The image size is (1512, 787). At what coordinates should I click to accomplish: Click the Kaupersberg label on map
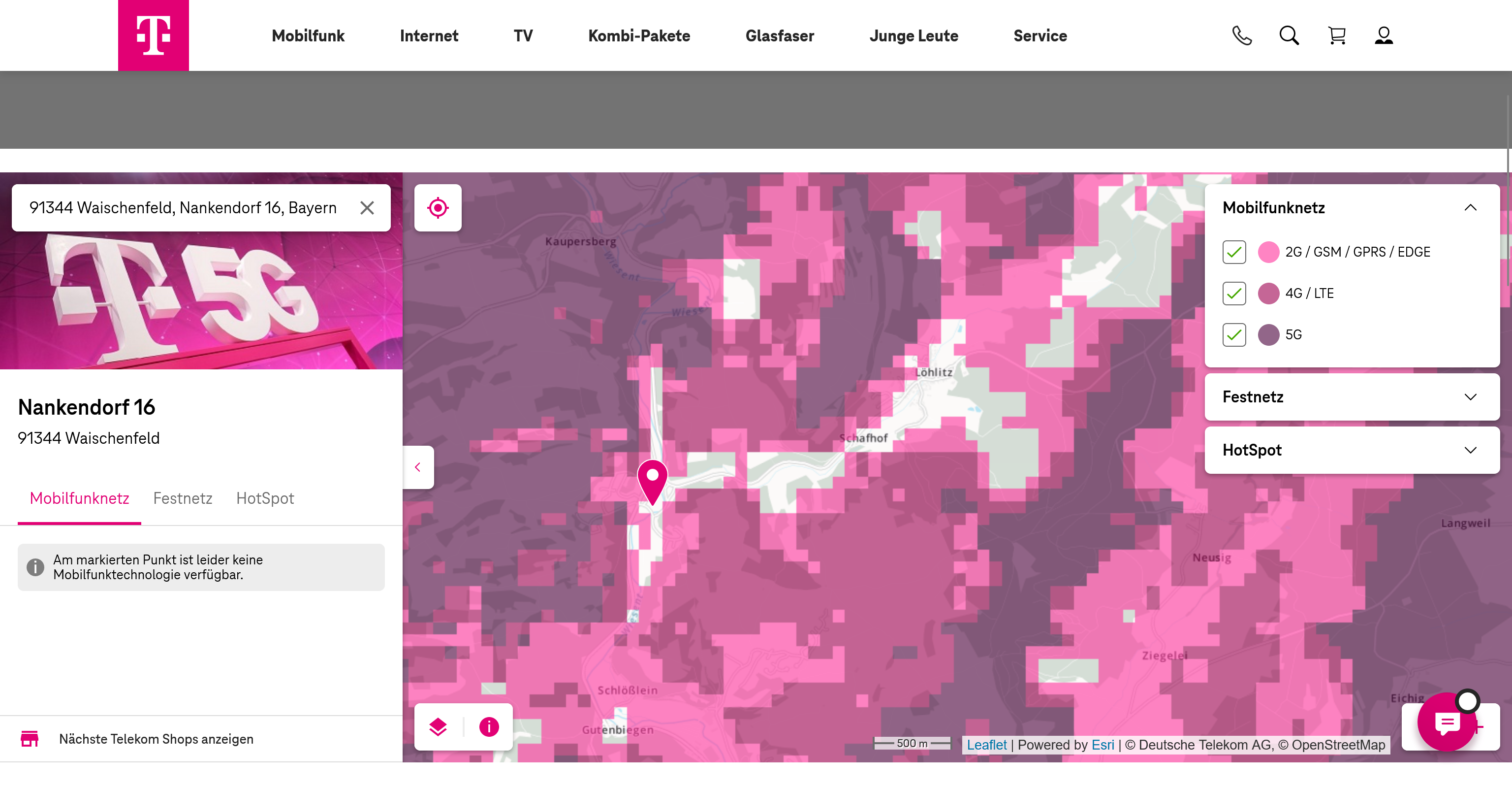580,241
